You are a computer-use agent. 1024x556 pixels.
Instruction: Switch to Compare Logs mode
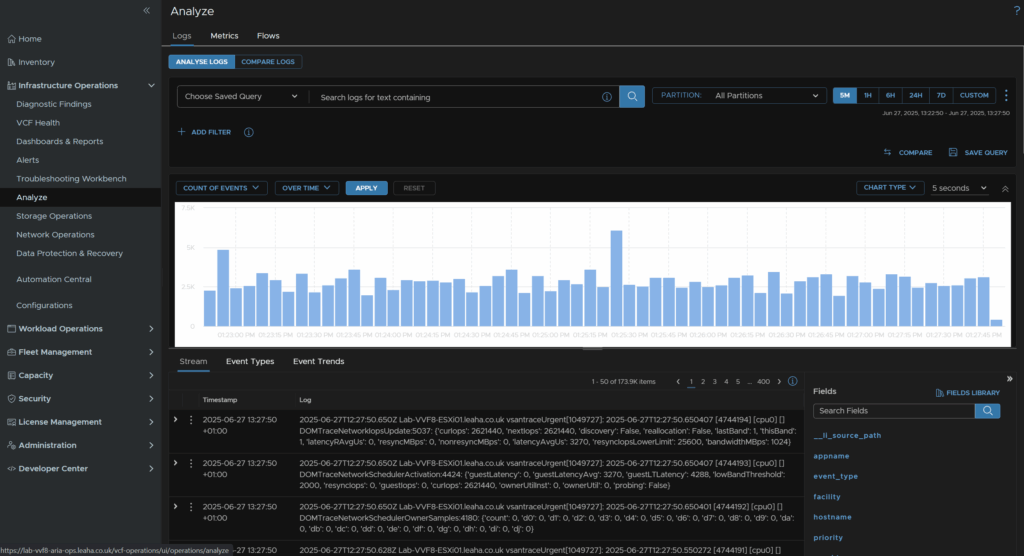(268, 61)
